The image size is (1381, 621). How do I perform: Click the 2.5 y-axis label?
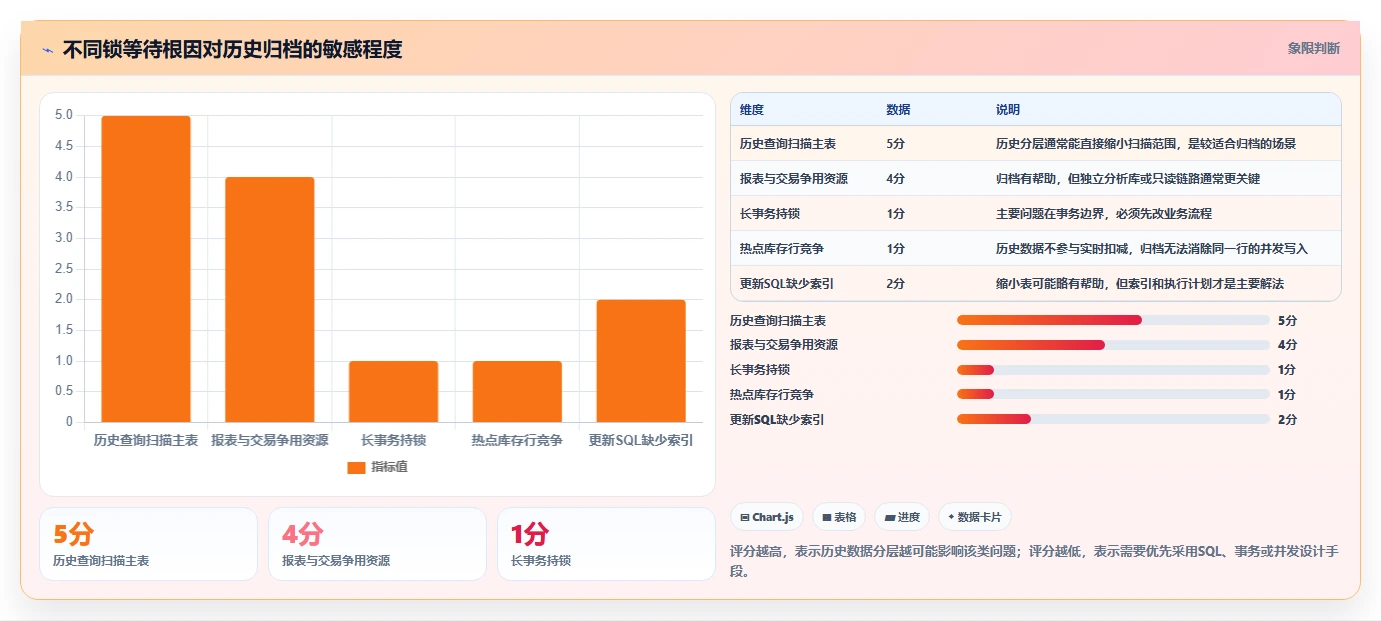point(63,269)
